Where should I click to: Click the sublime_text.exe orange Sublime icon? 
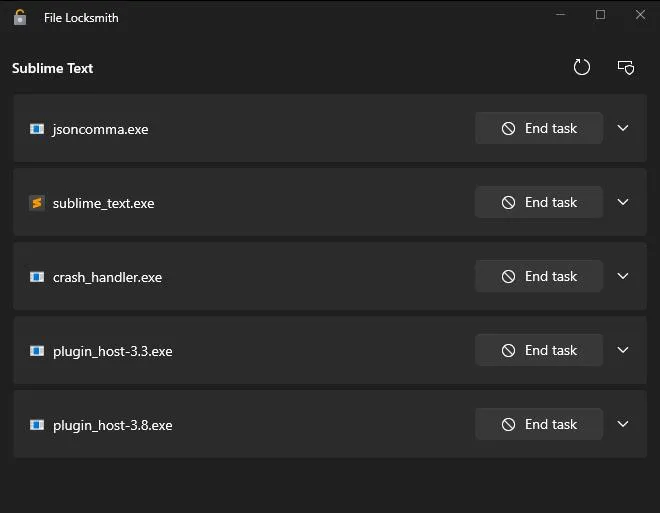pos(37,203)
